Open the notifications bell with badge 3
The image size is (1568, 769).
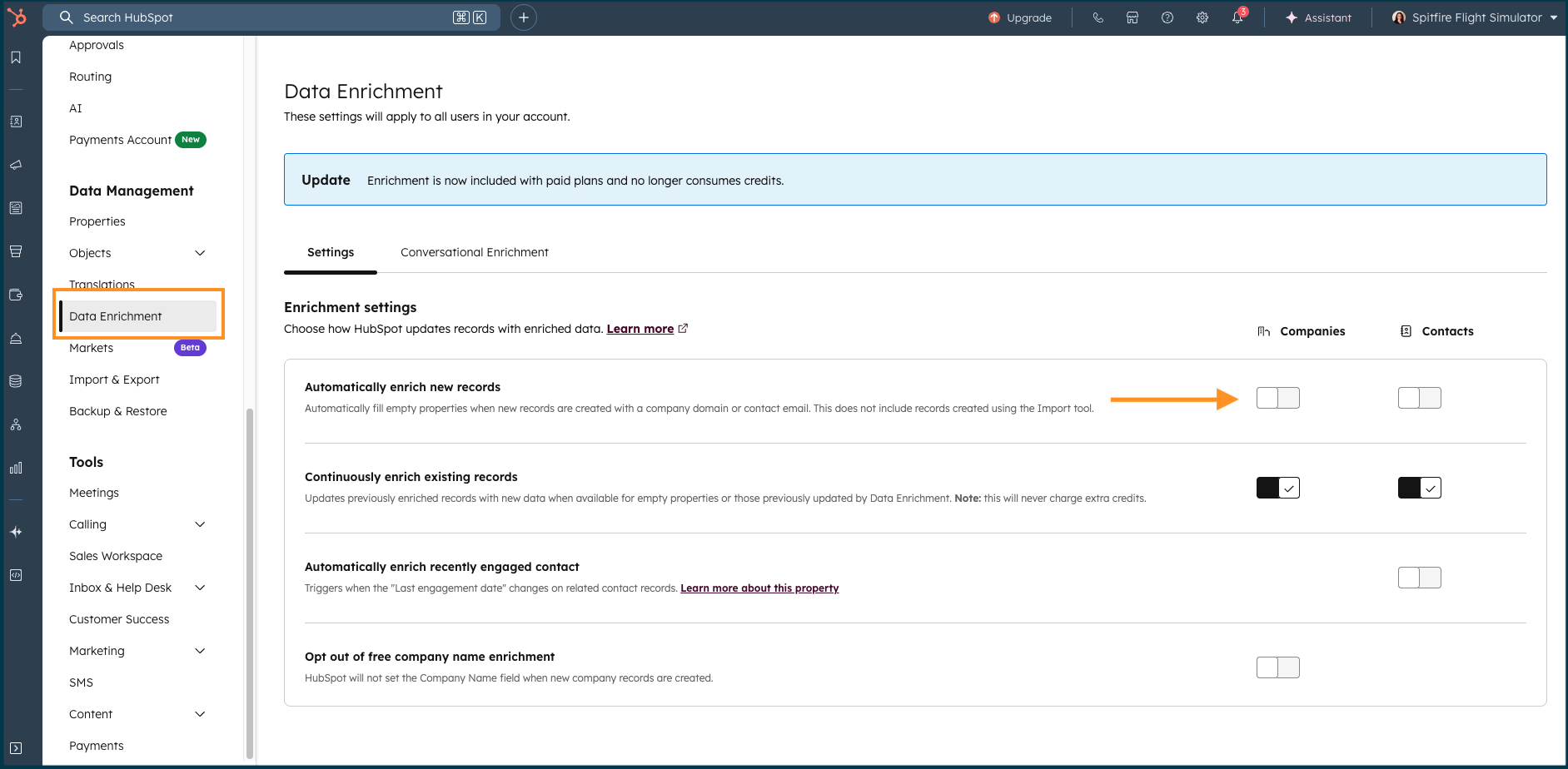[x=1237, y=17]
